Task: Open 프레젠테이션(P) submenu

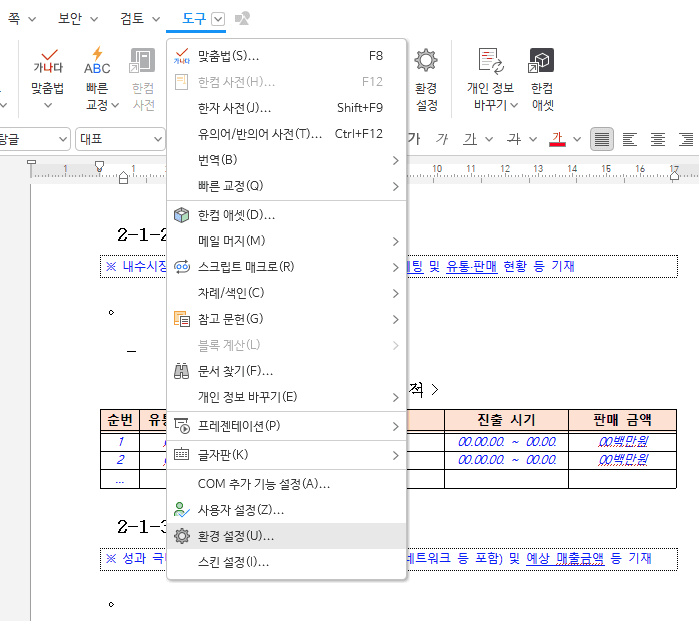Action: pos(286,426)
